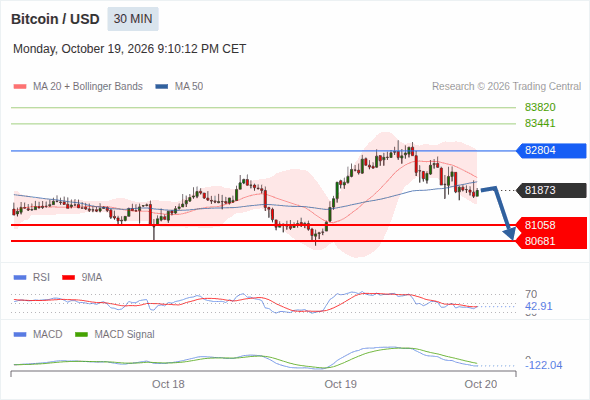Click the Oct 18 date axis label
590x400 pixels.
click(168, 384)
